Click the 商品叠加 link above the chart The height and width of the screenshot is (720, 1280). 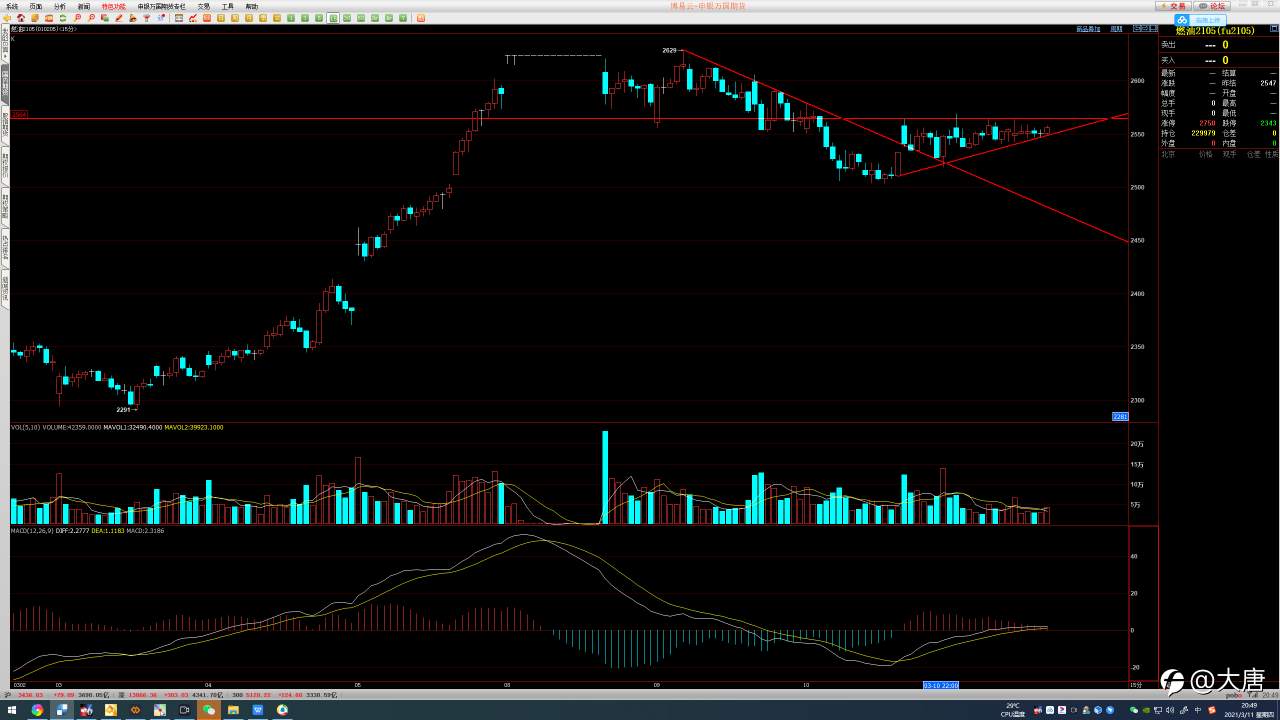pos(1087,29)
